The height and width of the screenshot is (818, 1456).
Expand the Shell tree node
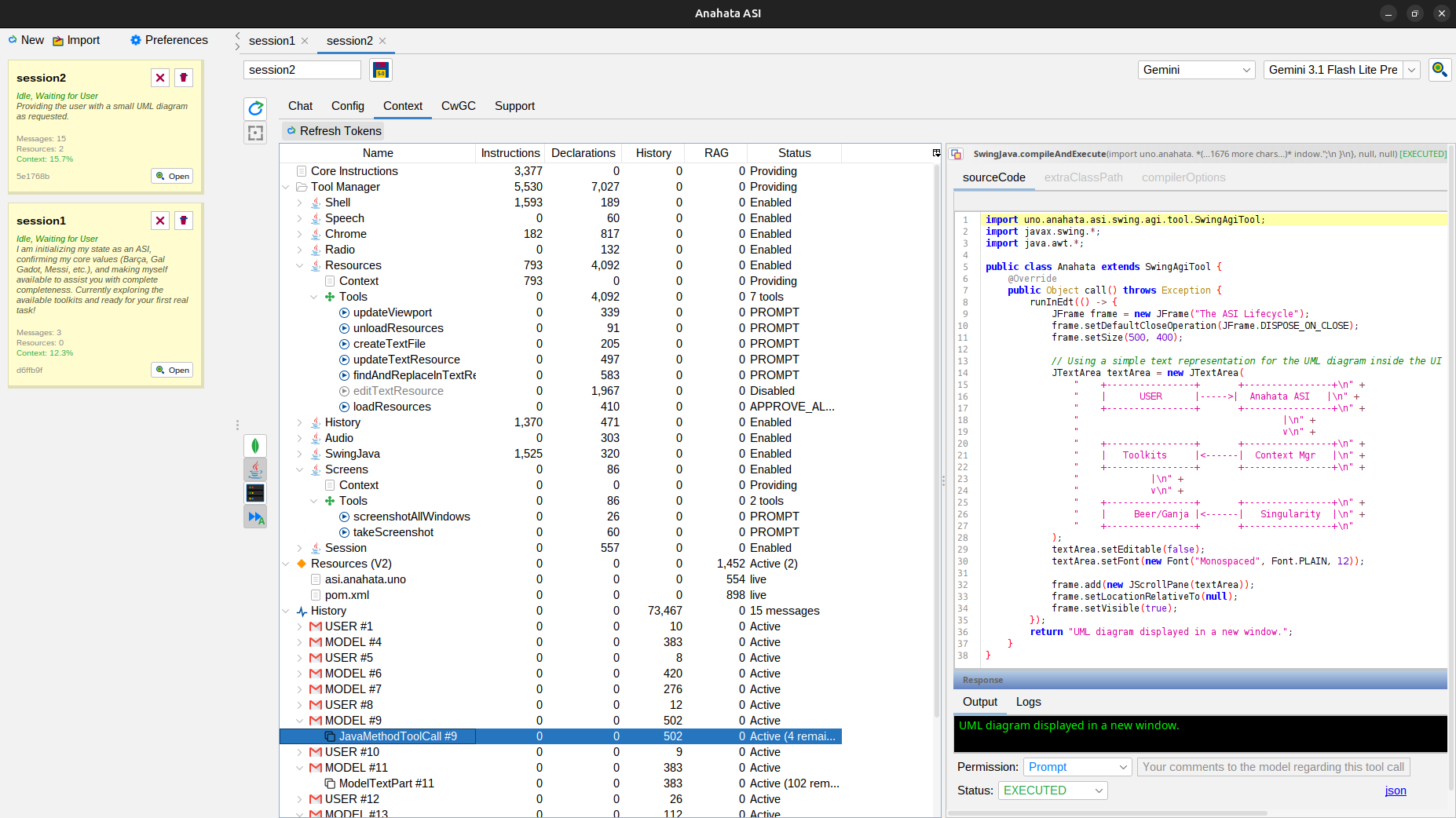click(299, 202)
